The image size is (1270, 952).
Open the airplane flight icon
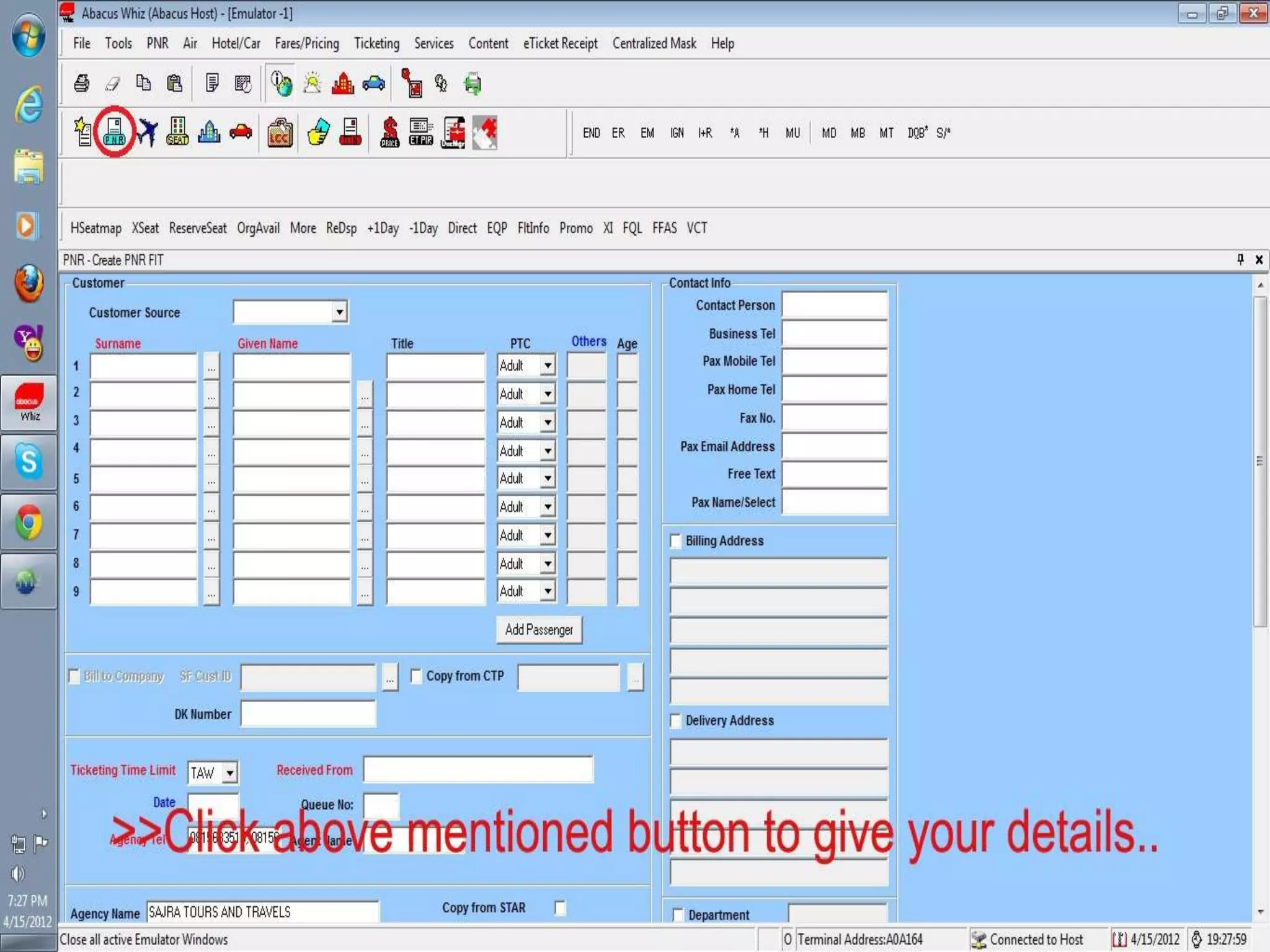click(147, 131)
